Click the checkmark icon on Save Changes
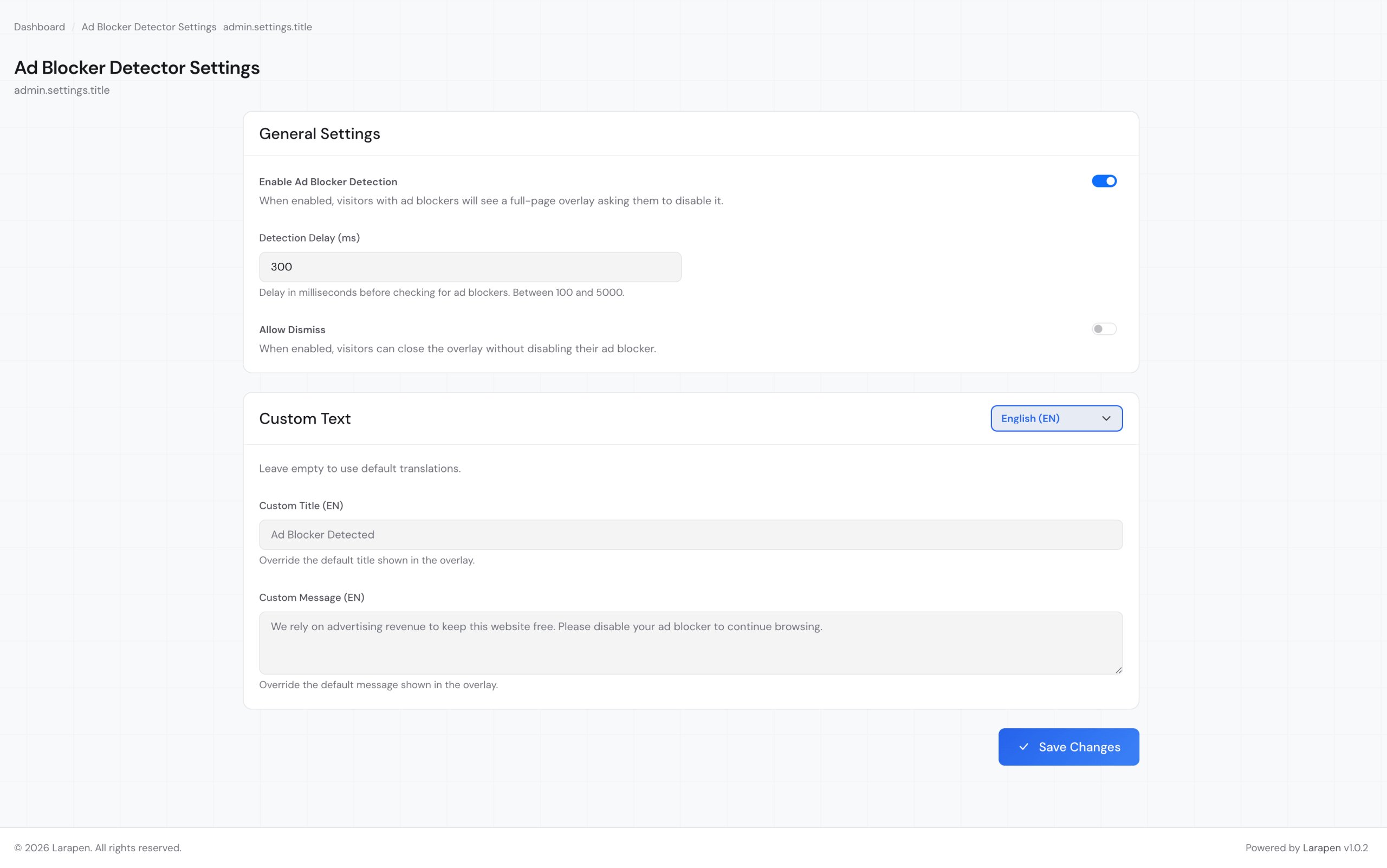The width and height of the screenshot is (1387, 868). click(x=1023, y=747)
